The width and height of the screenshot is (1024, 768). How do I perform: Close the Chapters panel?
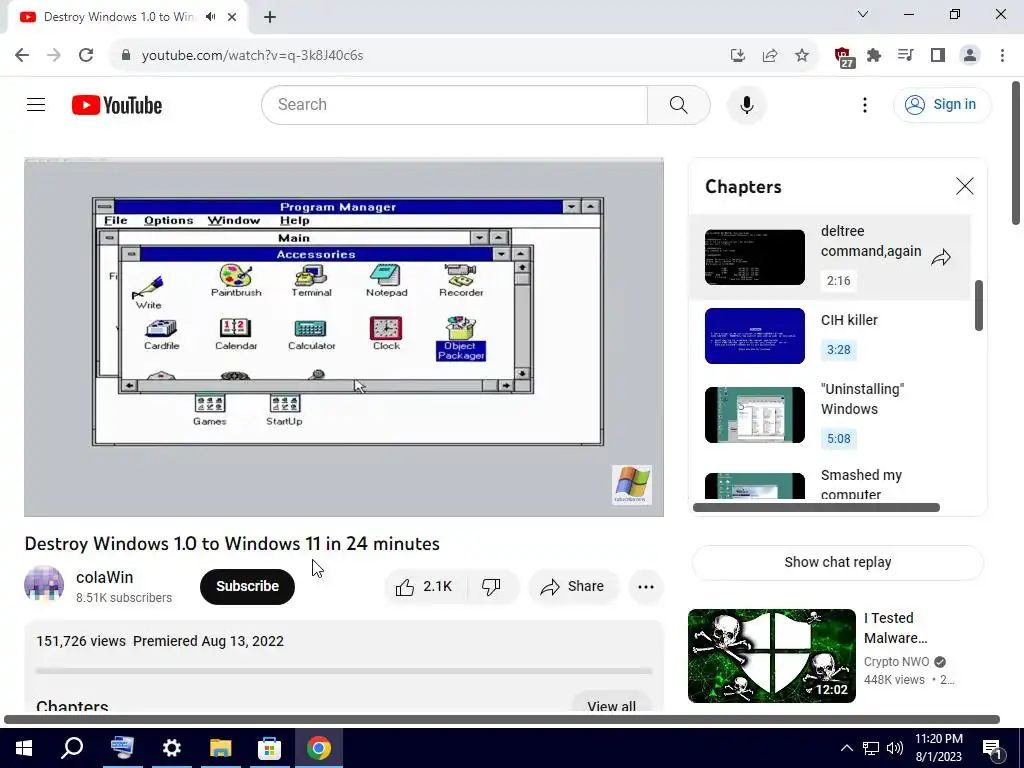[965, 186]
